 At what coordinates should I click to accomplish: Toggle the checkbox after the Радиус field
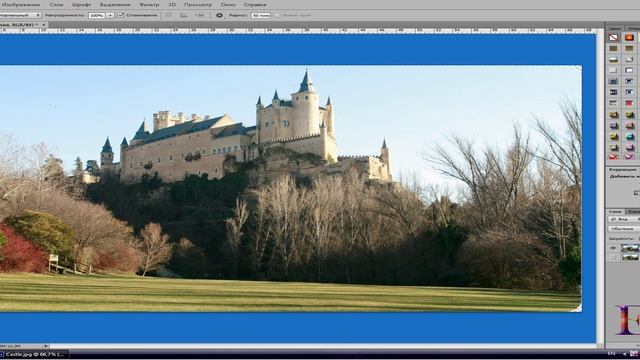click(x=277, y=15)
